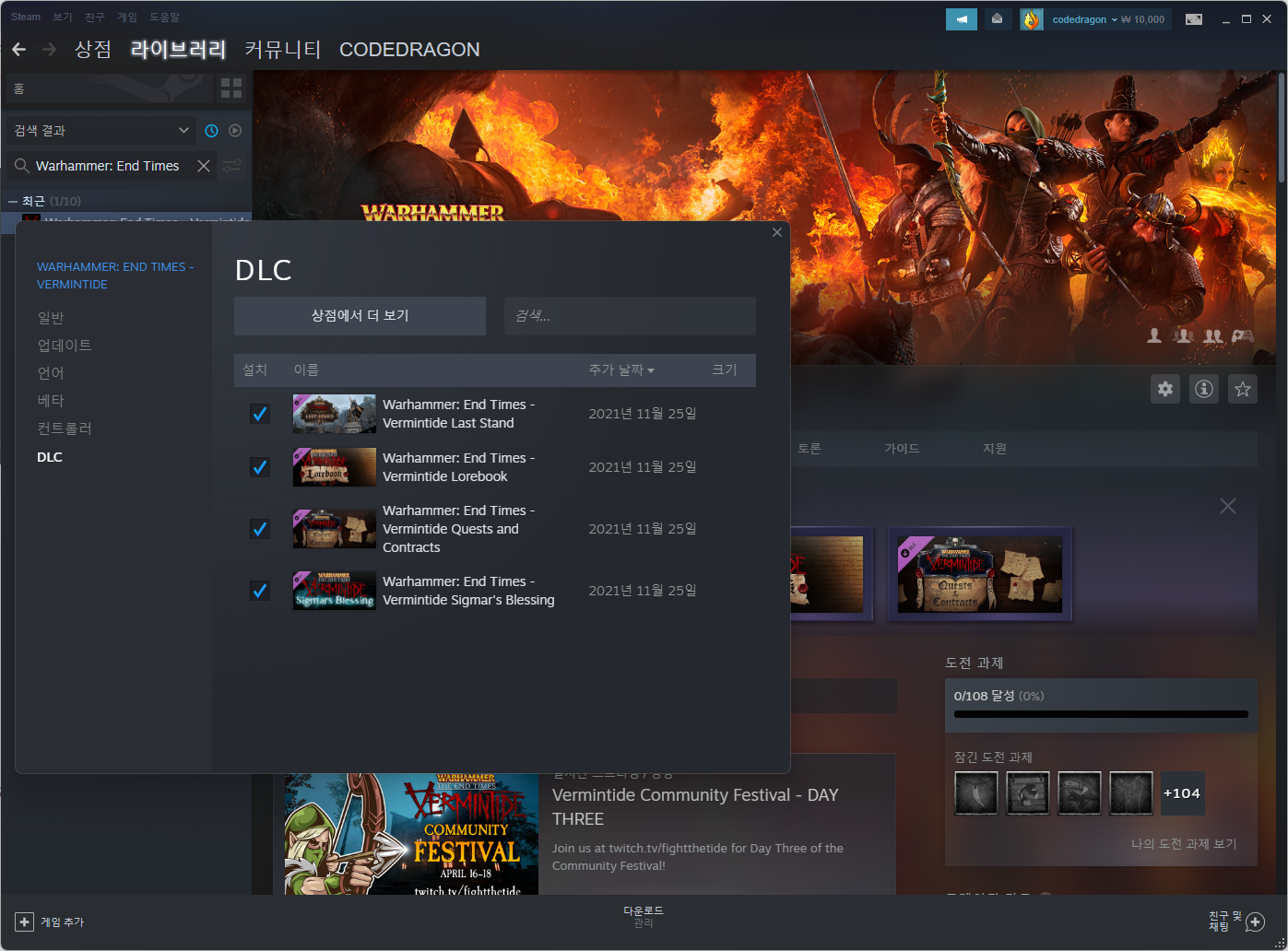This screenshot has height=951, width=1288.
Task: Go to the 상점 tab
Action: point(93,50)
